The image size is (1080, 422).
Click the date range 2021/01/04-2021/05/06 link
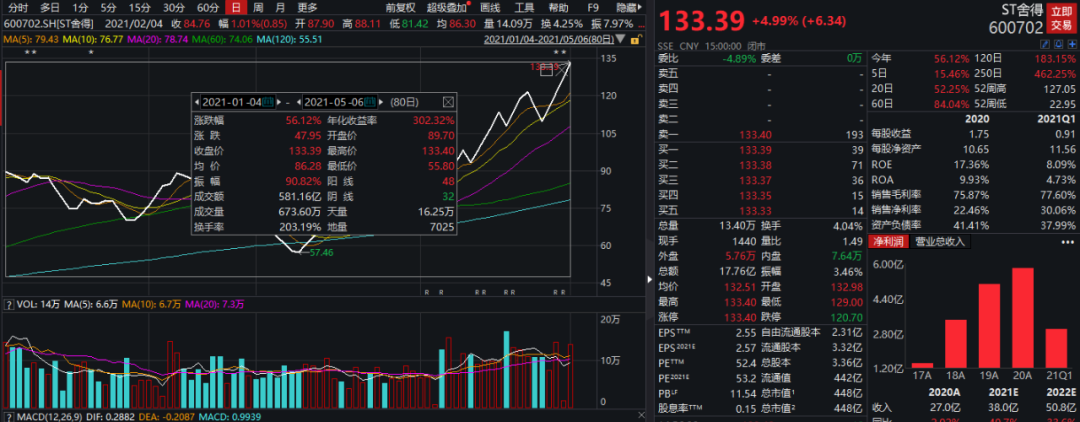click(548, 39)
